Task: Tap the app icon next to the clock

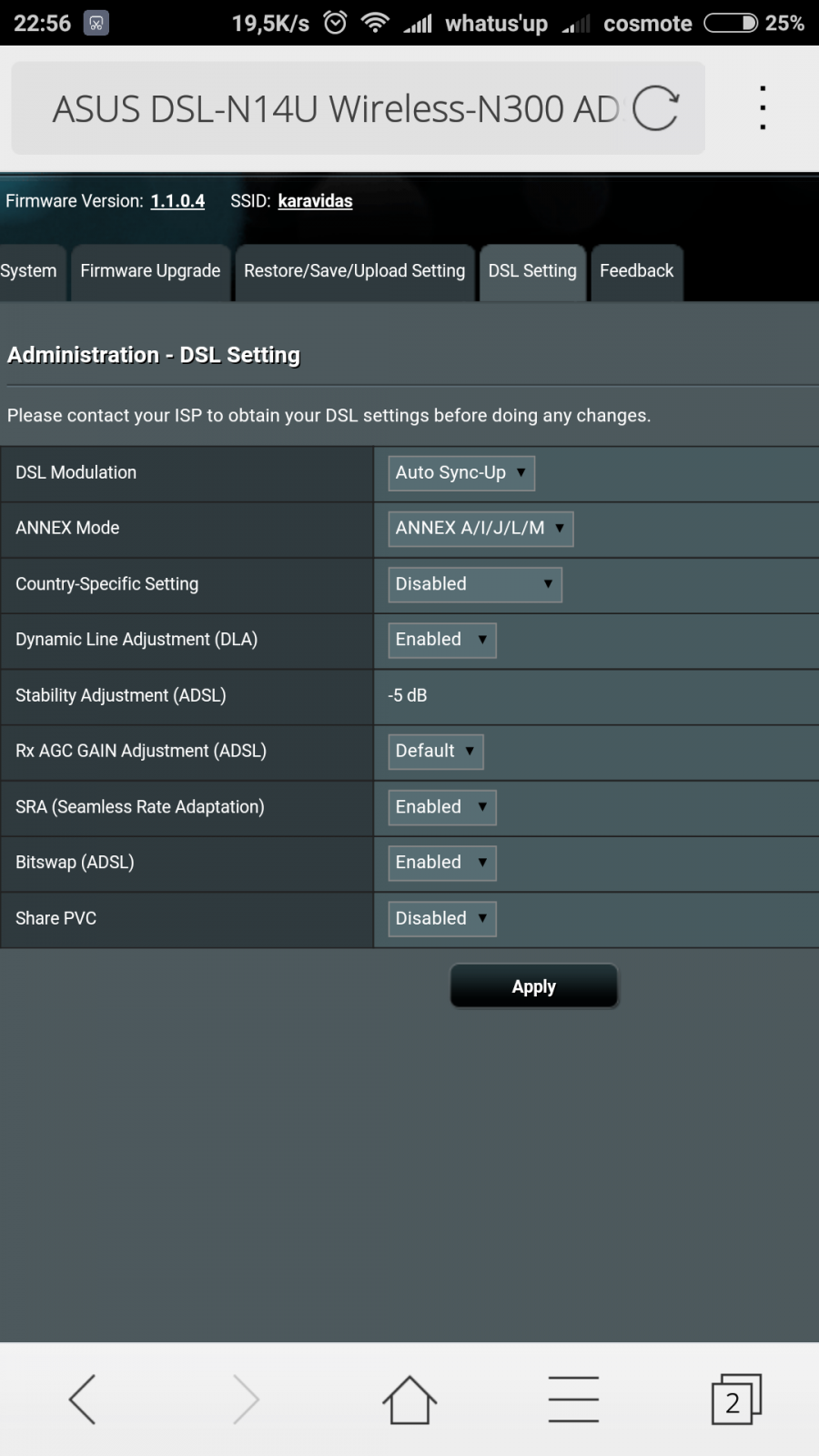Action: [96, 23]
